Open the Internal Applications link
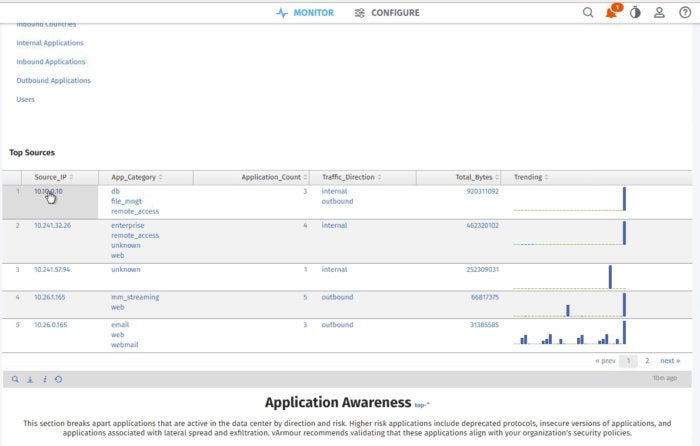Screen dimensions: 700x446 (50, 43)
